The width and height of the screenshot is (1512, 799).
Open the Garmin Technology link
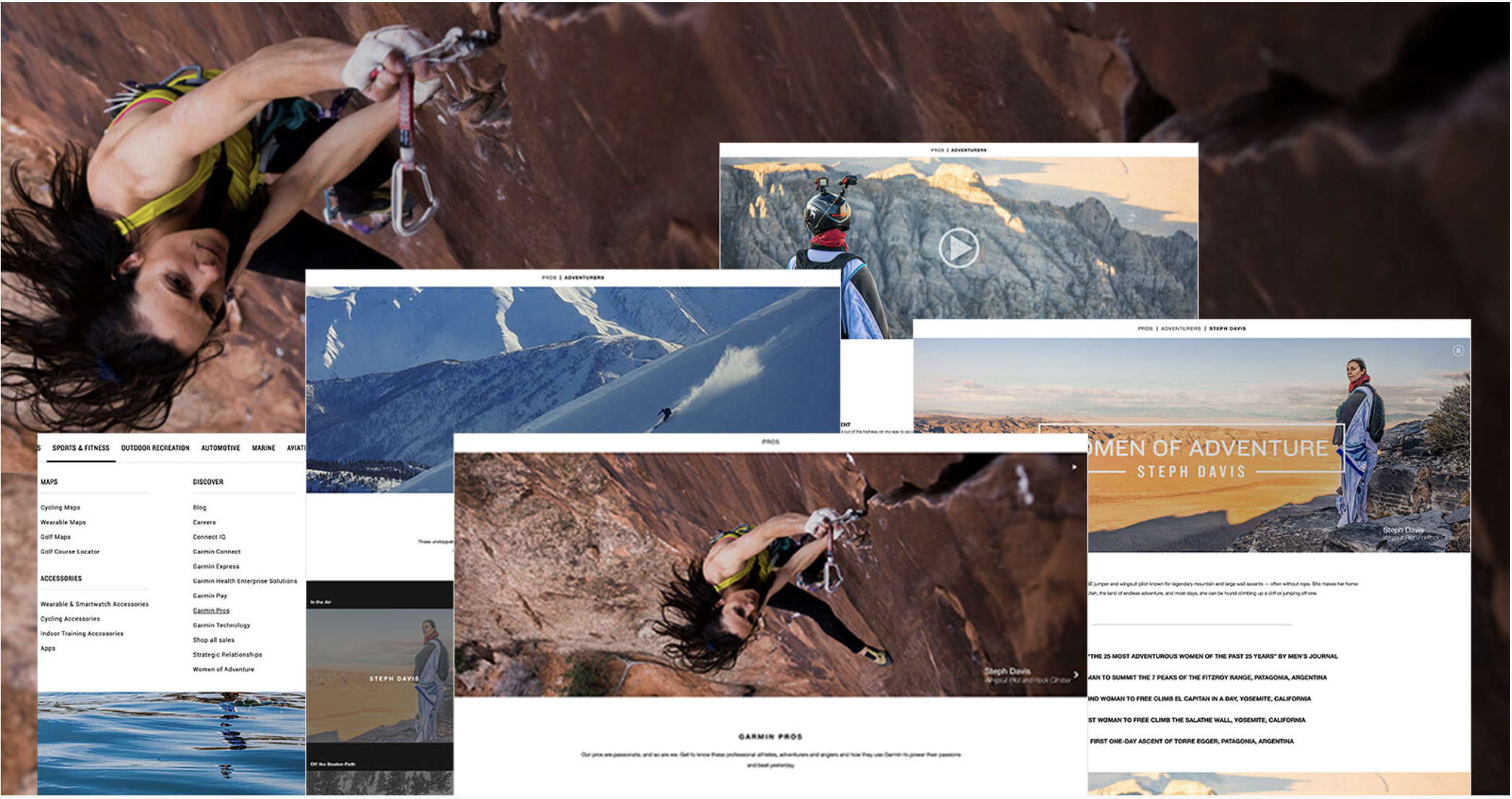pyautogui.click(x=222, y=625)
